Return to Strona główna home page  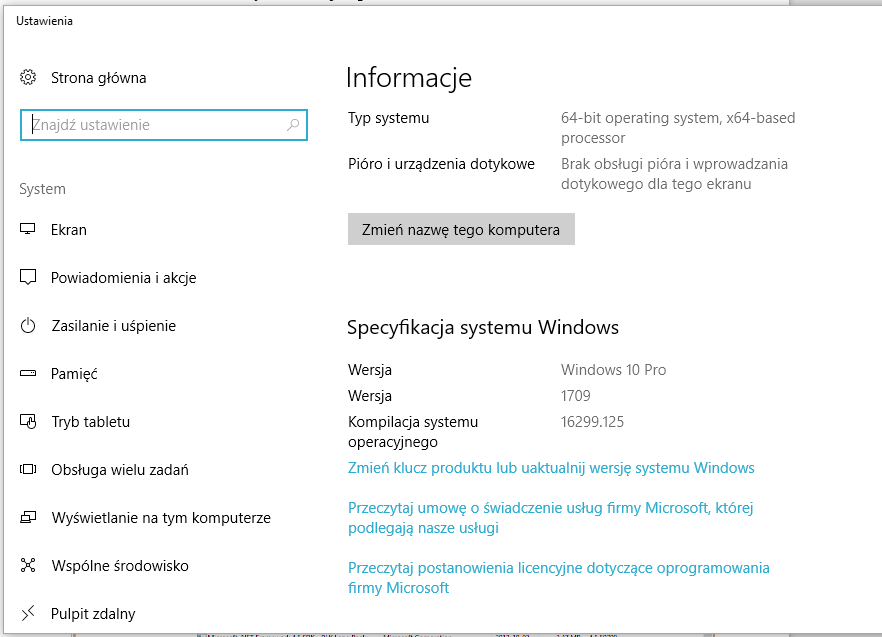pos(98,78)
